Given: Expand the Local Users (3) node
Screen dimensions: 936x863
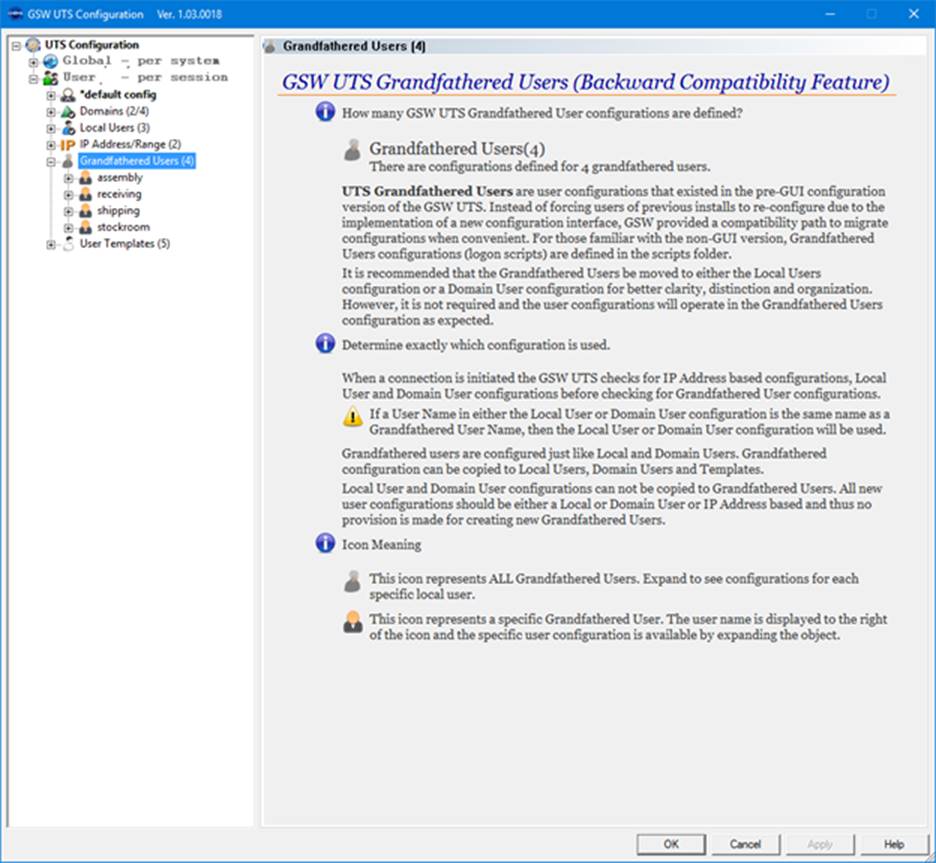Looking at the screenshot, I should click(51, 128).
